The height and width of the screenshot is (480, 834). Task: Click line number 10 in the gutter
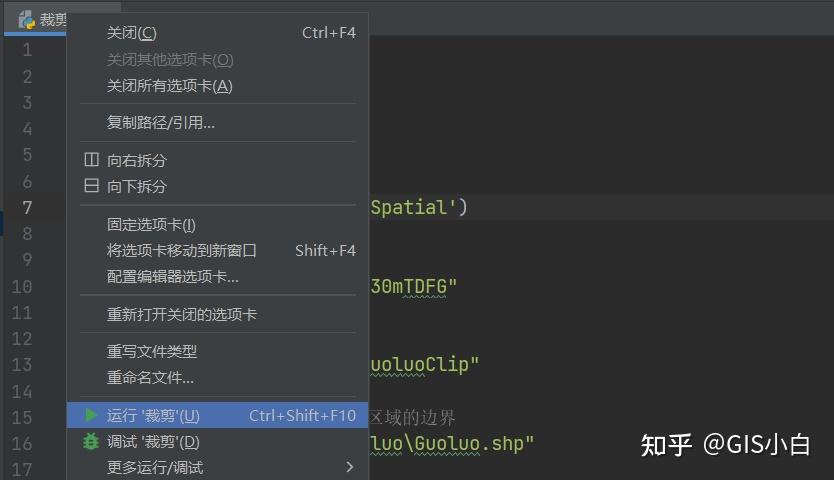[21, 286]
